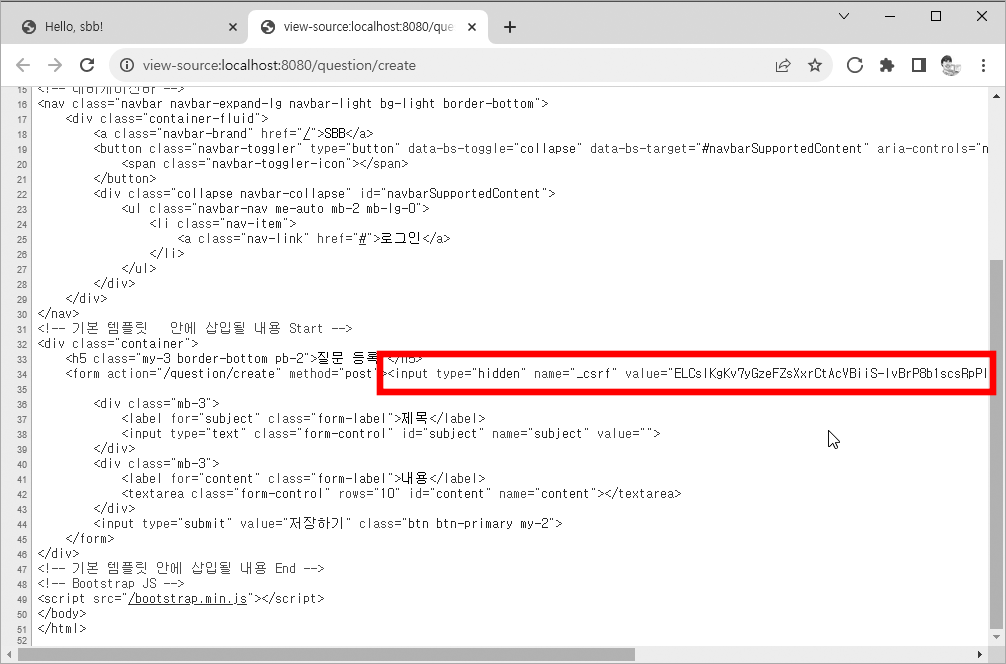Click '로그인' text on line 25
This screenshot has height=664, width=1006.
pyautogui.click(x=401, y=239)
